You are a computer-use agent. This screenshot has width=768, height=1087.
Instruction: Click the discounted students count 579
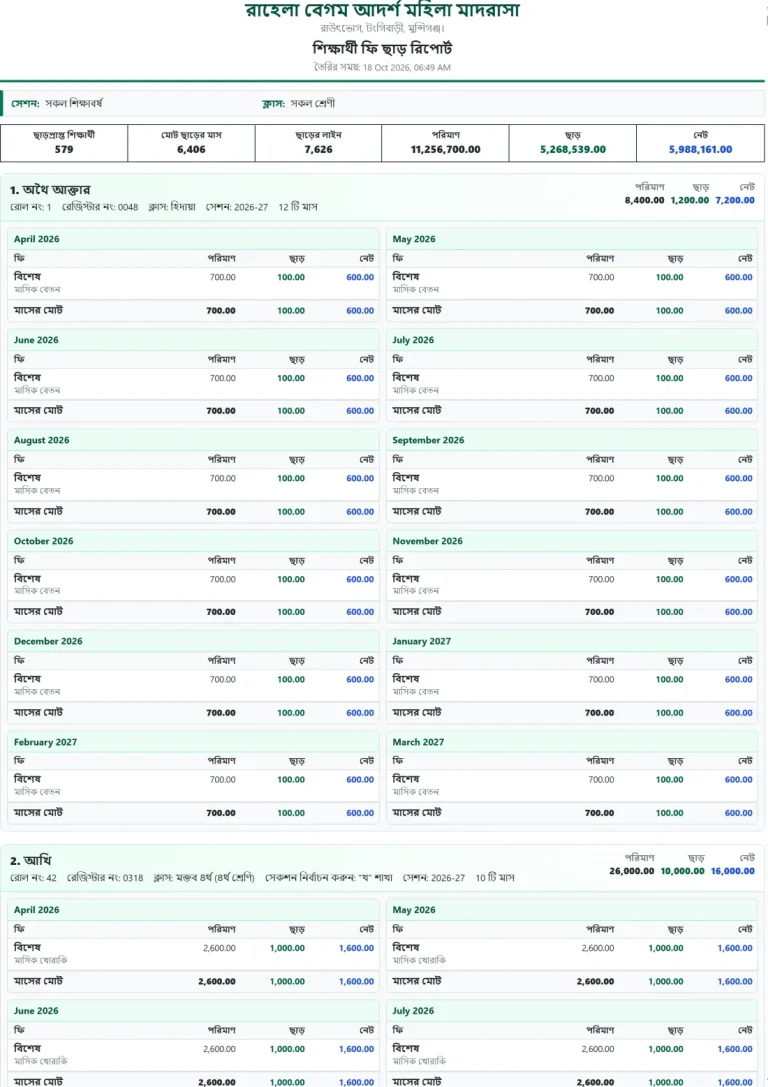[x=64, y=149]
